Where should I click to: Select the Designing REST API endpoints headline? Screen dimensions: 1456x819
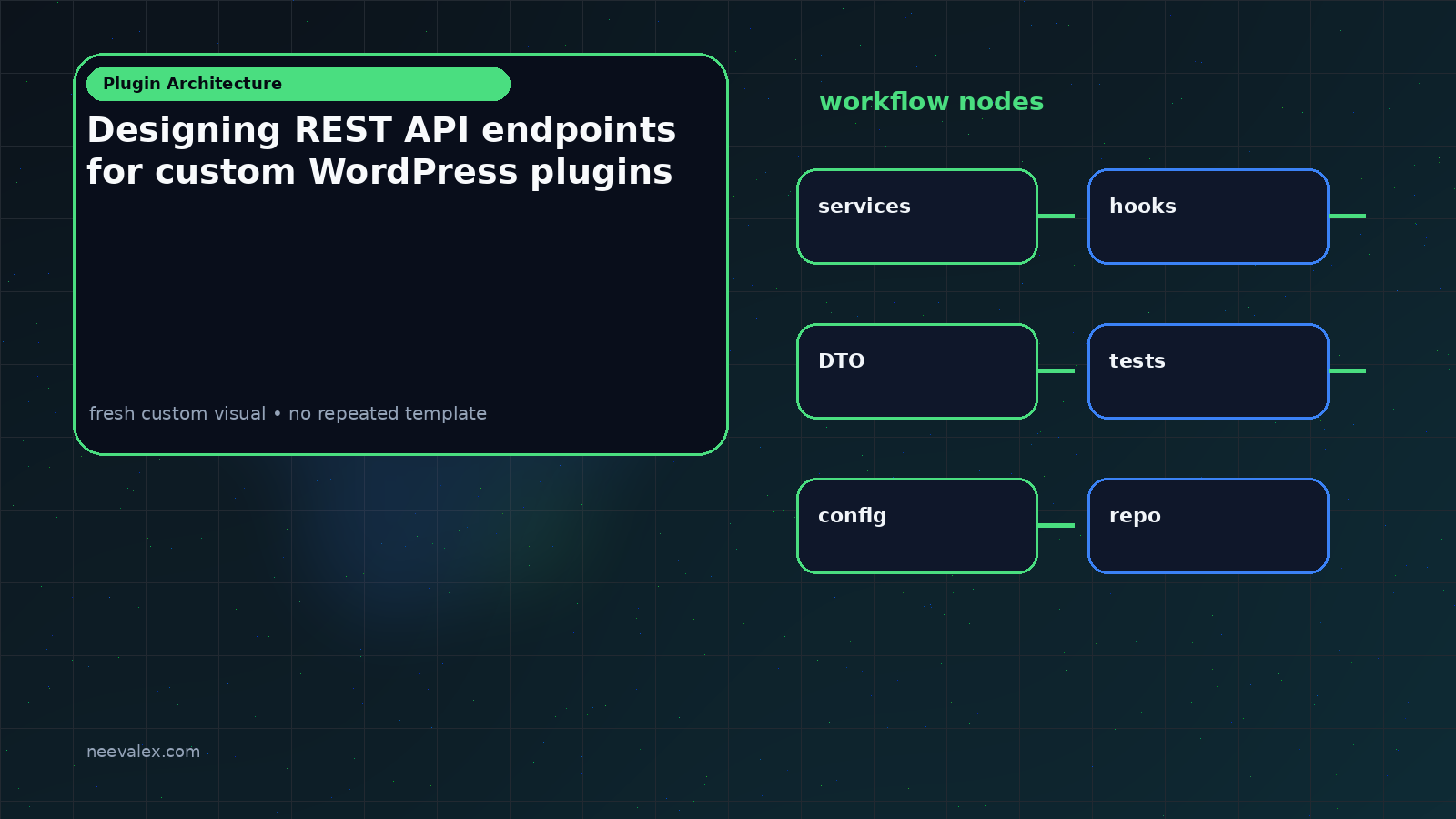coord(381,151)
